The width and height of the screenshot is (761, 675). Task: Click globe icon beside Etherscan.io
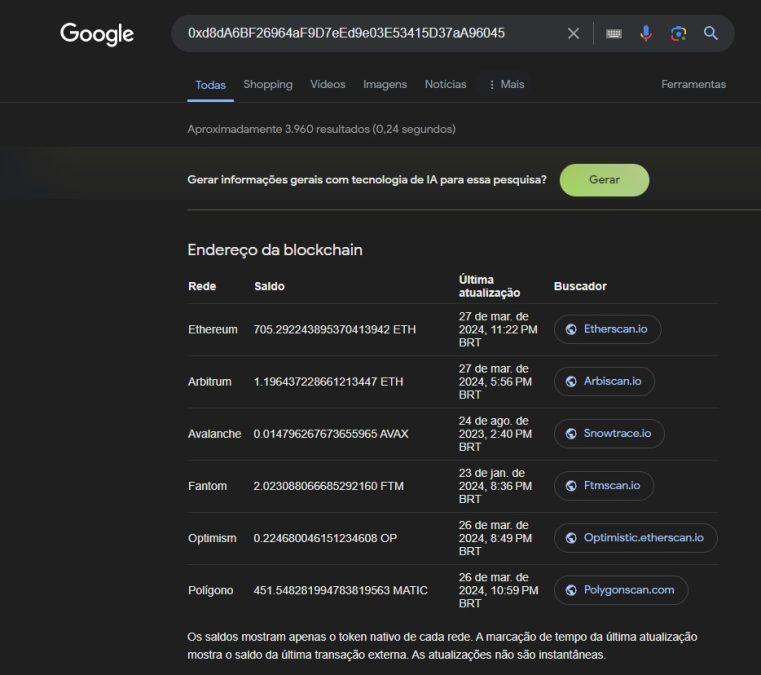click(571, 329)
